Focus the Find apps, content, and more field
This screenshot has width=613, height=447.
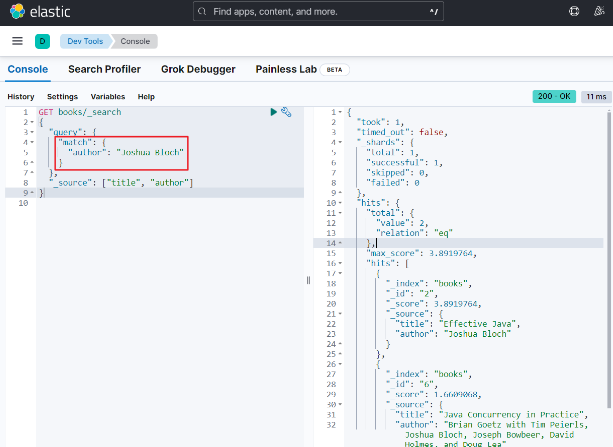coord(318,11)
